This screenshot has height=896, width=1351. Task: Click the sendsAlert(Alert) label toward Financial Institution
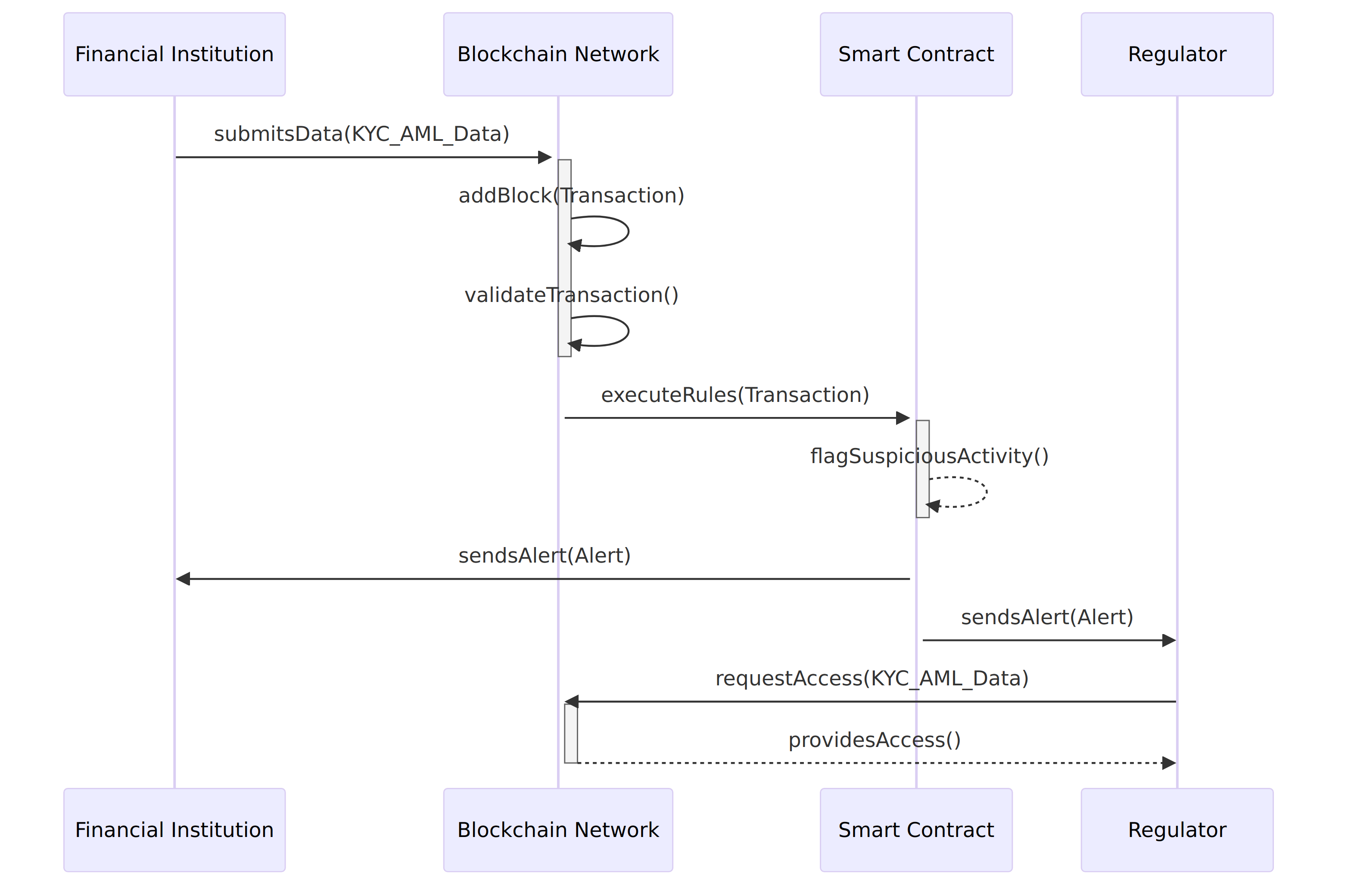click(544, 556)
